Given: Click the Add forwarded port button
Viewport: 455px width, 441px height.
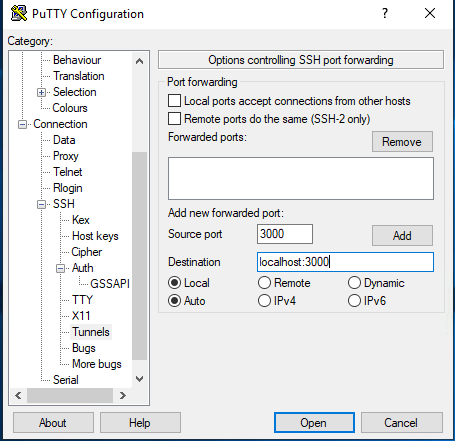Looking at the screenshot, I should click(402, 236).
